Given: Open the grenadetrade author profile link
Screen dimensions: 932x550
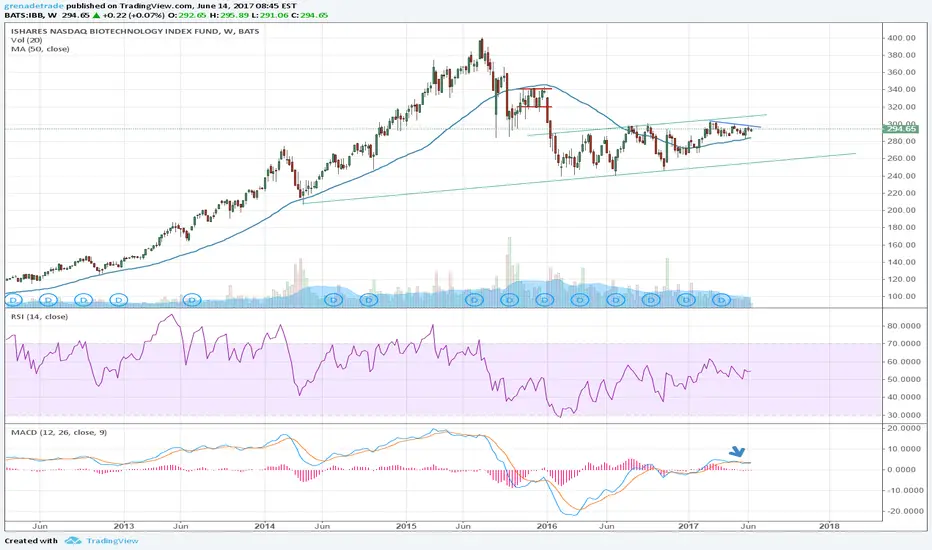Looking at the screenshot, I should click(x=34, y=6).
